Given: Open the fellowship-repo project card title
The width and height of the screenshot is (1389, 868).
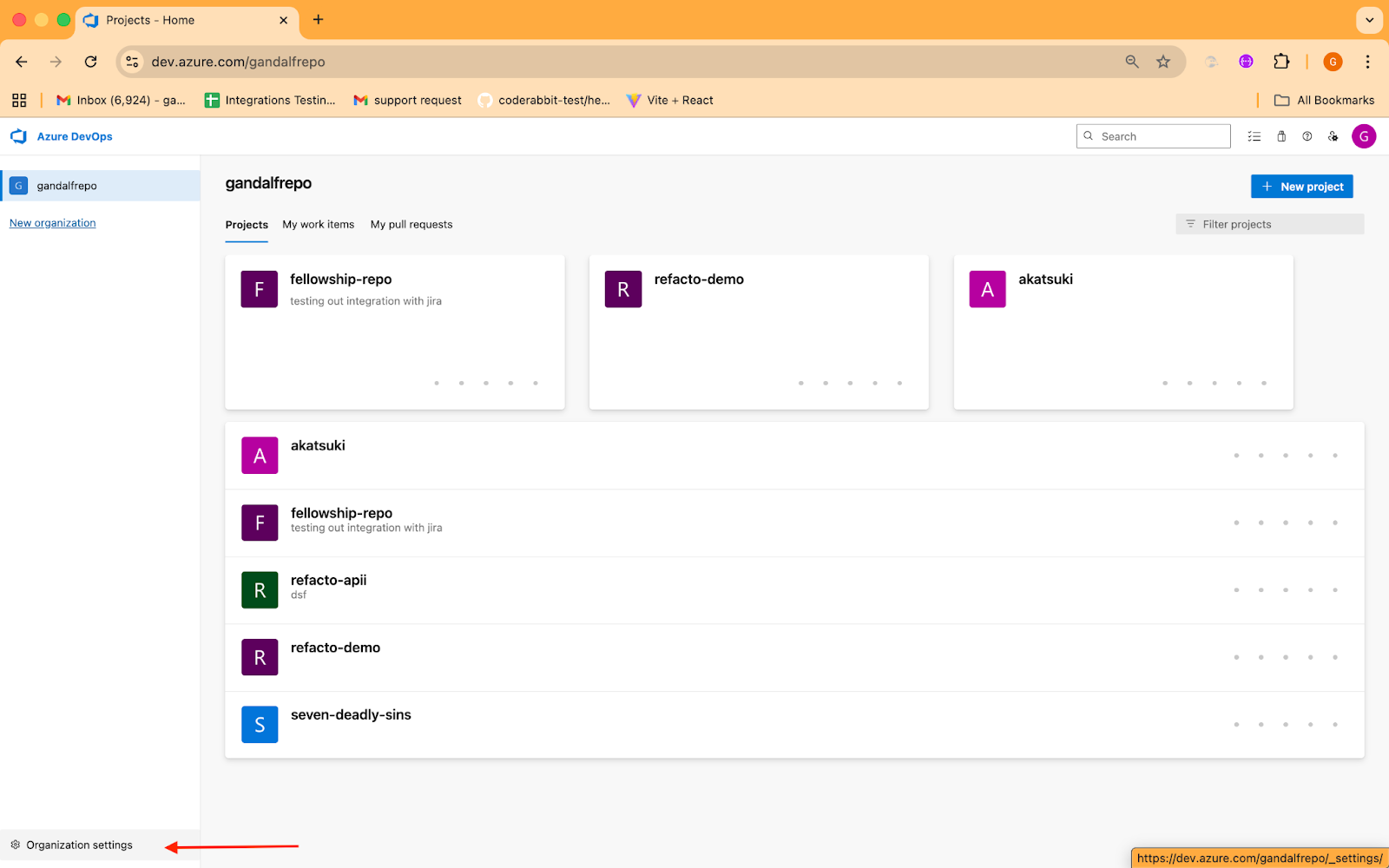Looking at the screenshot, I should pyautogui.click(x=341, y=279).
